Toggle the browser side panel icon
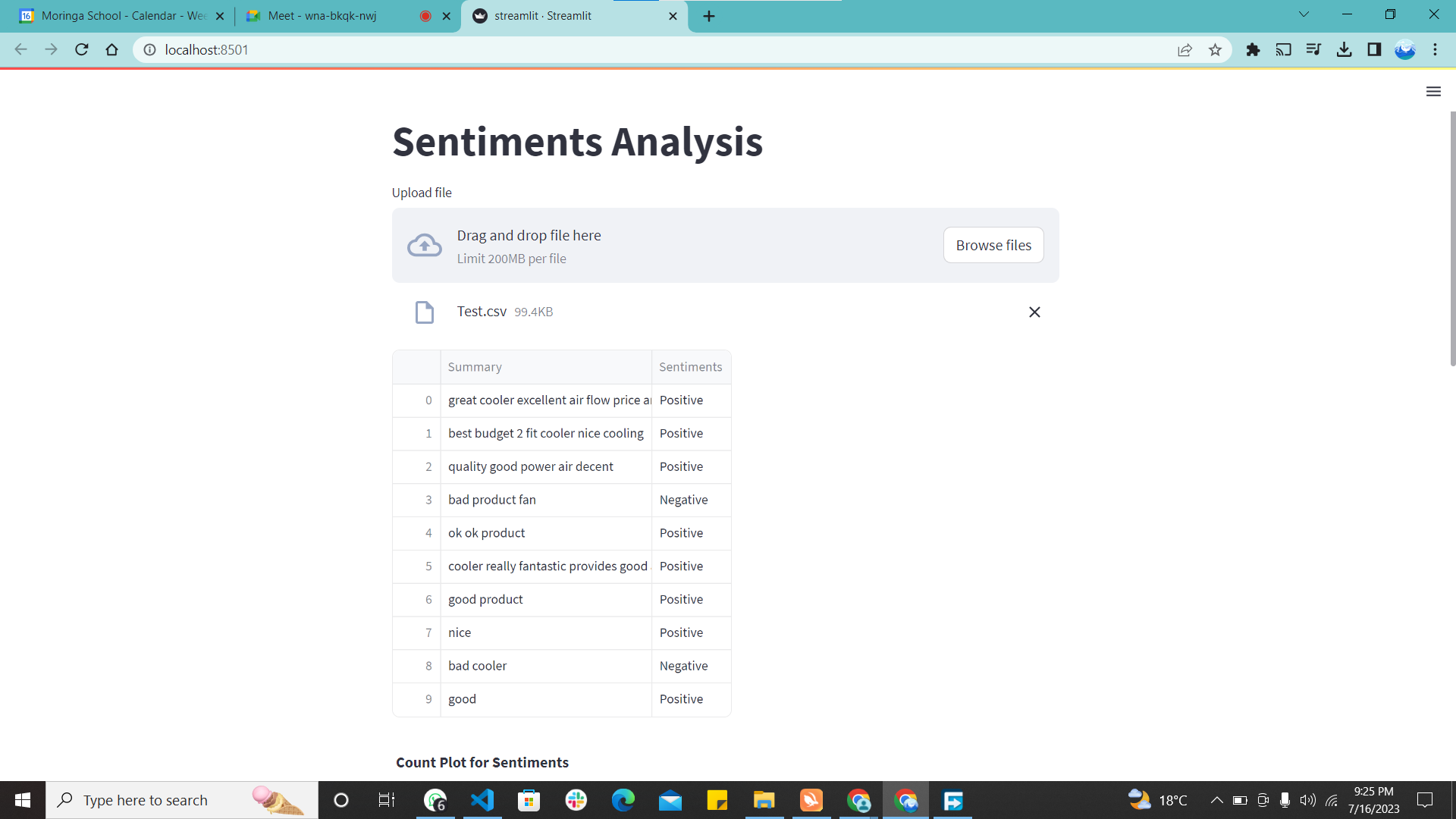Image resolution: width=1456 pixels, height=819 pixels. click(x=1374, y=50)
